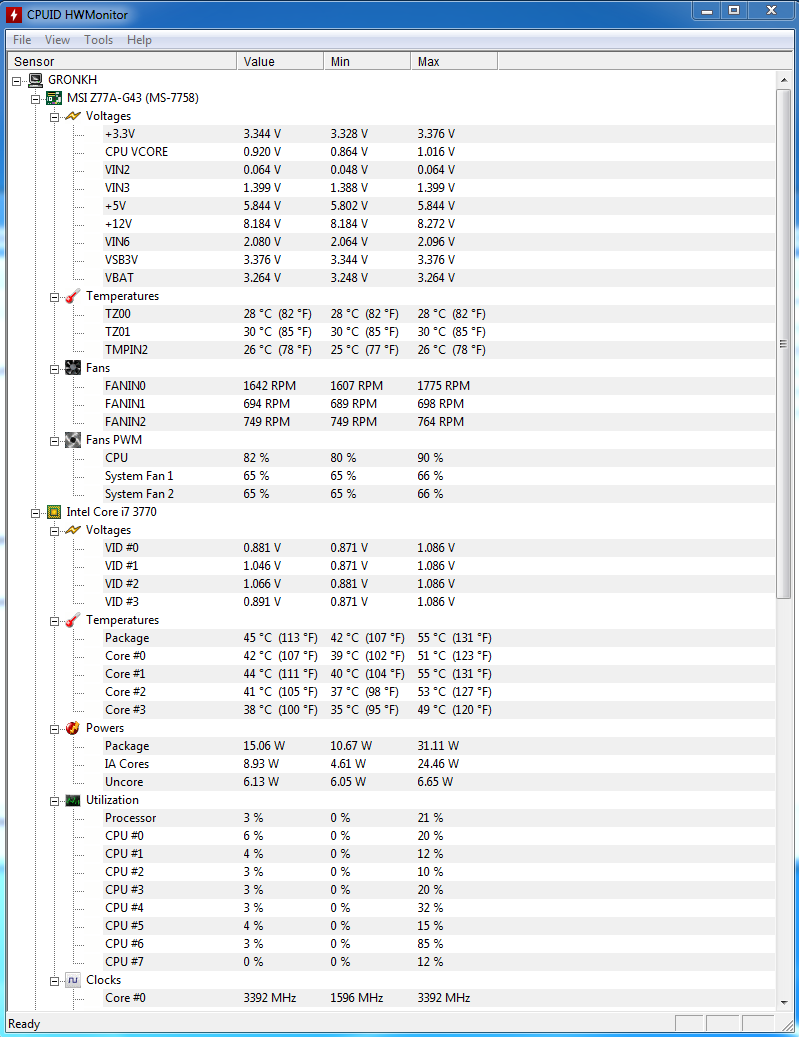Click the Fans PWM section icon
The width and height of the screenshot is (799, 1037).
(x=73, y=440)
